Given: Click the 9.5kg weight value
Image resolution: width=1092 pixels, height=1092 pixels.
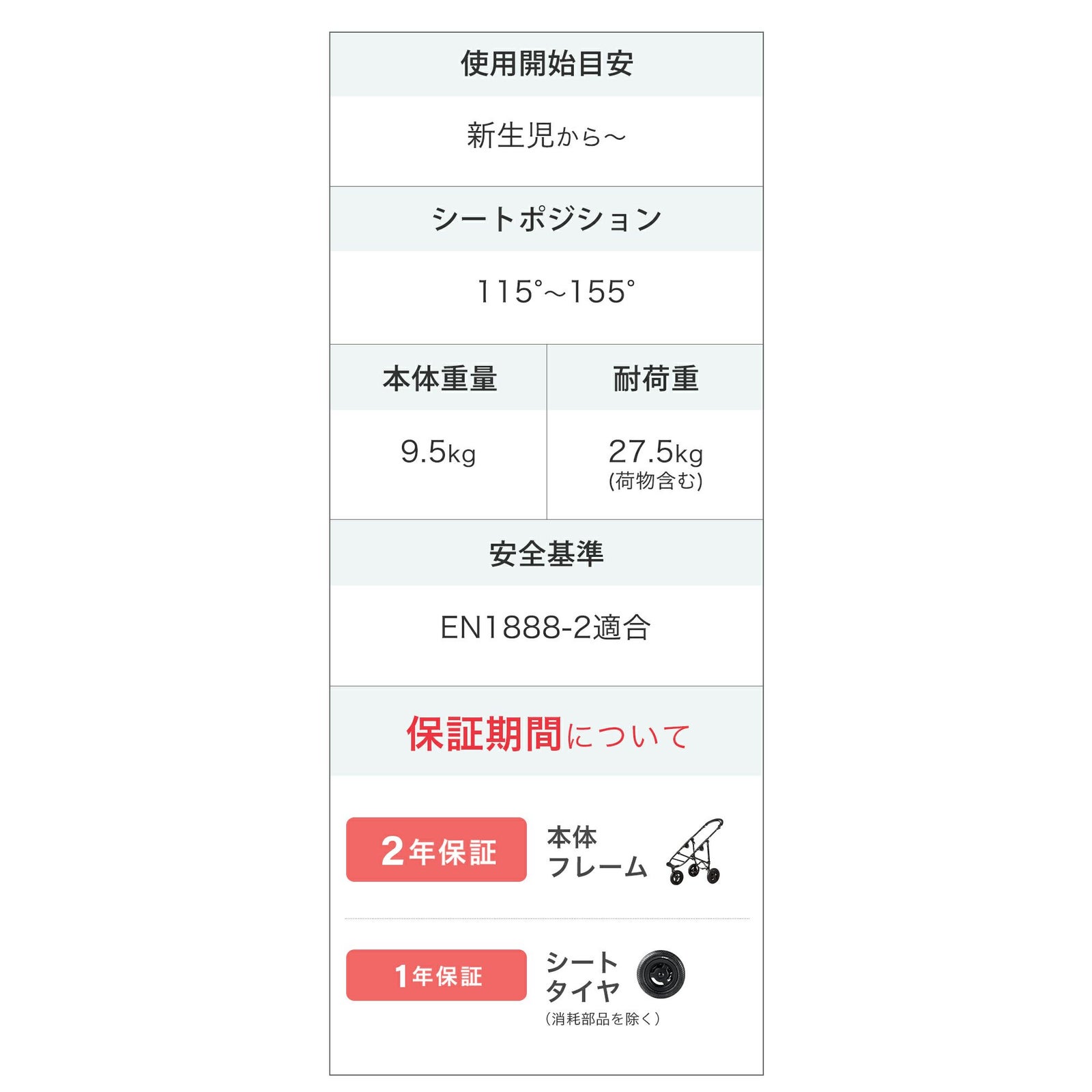Looking at the screenshot, I should pyautogui.click(x=438, y=452).
